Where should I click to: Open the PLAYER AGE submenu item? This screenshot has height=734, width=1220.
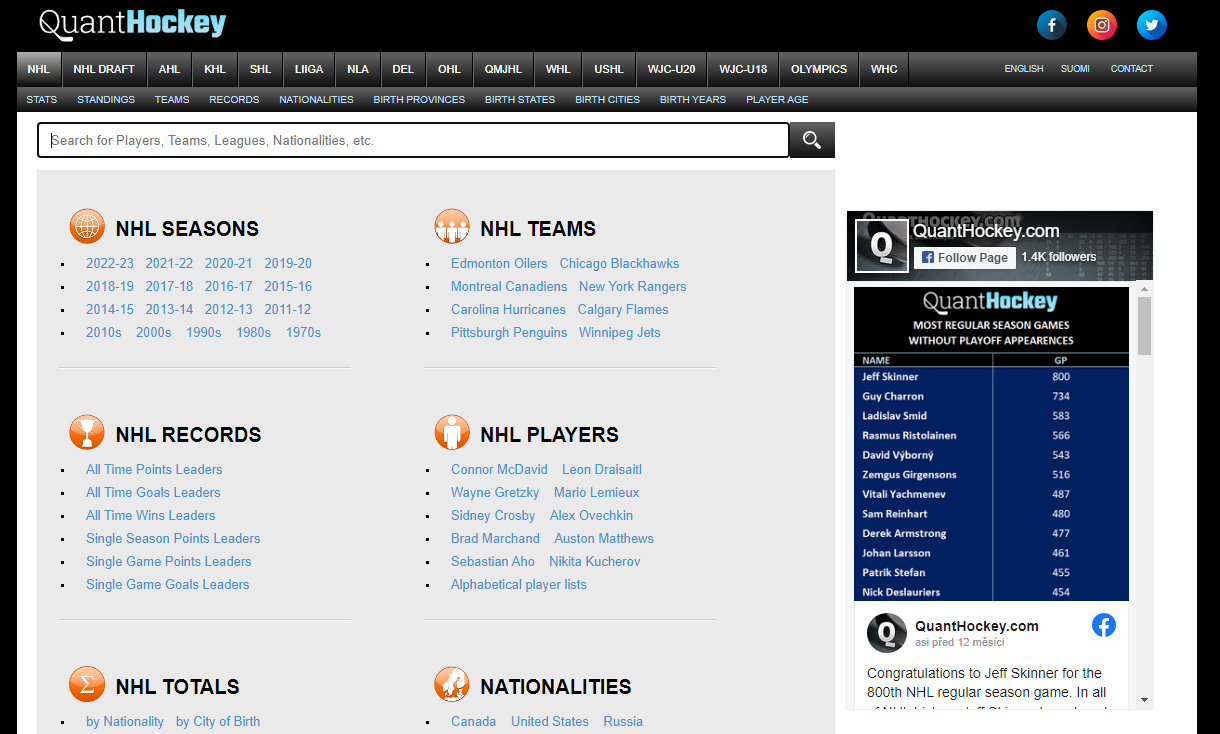point(777,100)
